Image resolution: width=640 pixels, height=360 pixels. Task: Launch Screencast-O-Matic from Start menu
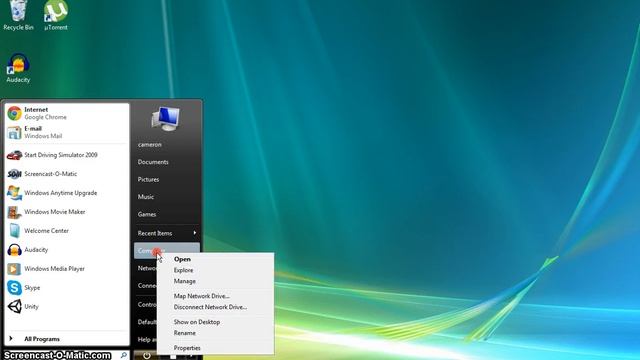(x=67, y=174)
